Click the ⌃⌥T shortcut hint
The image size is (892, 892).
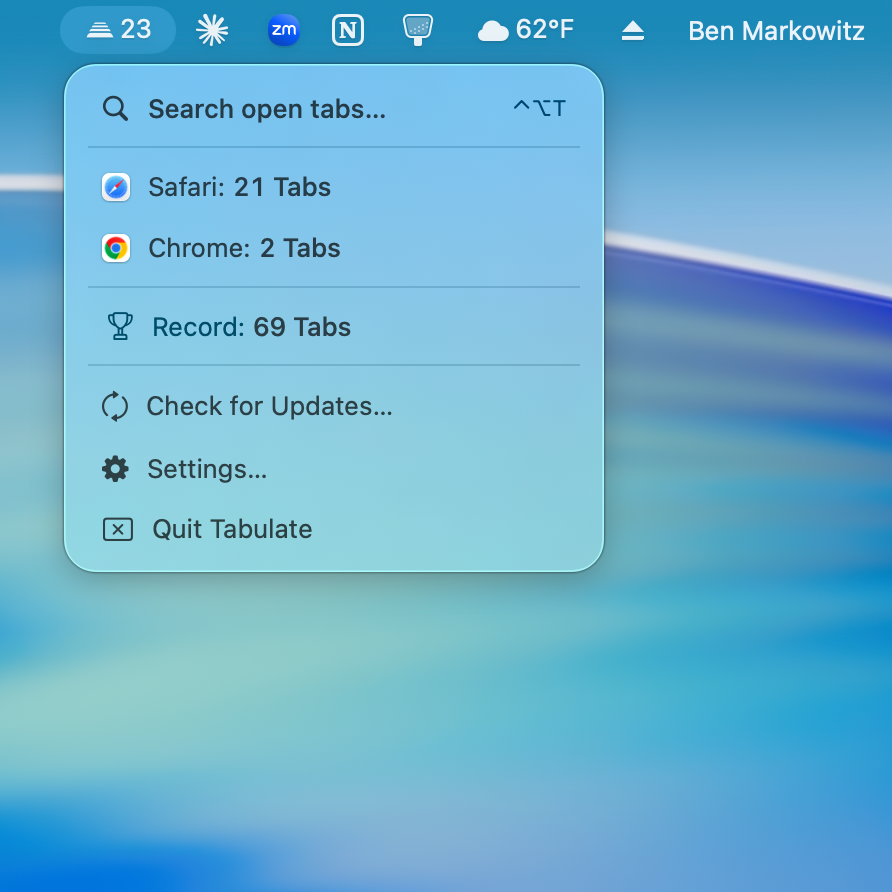(539, 108)
